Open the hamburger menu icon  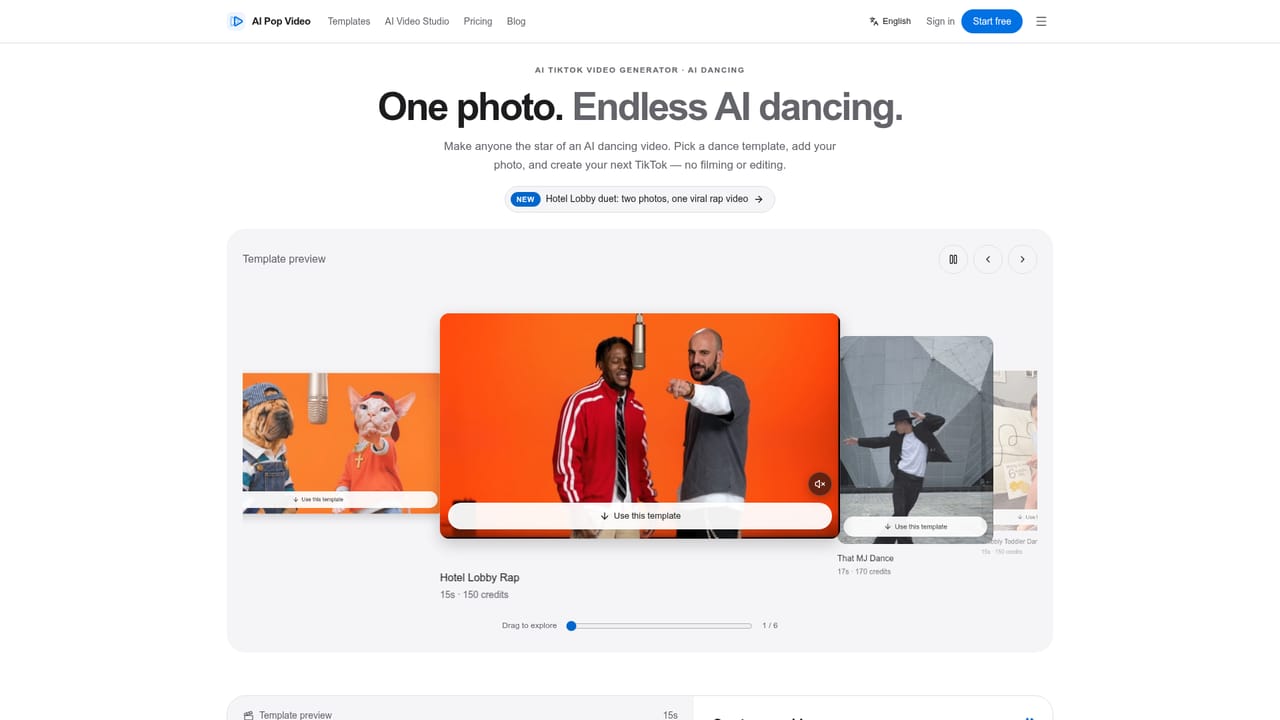(1041, 21)
